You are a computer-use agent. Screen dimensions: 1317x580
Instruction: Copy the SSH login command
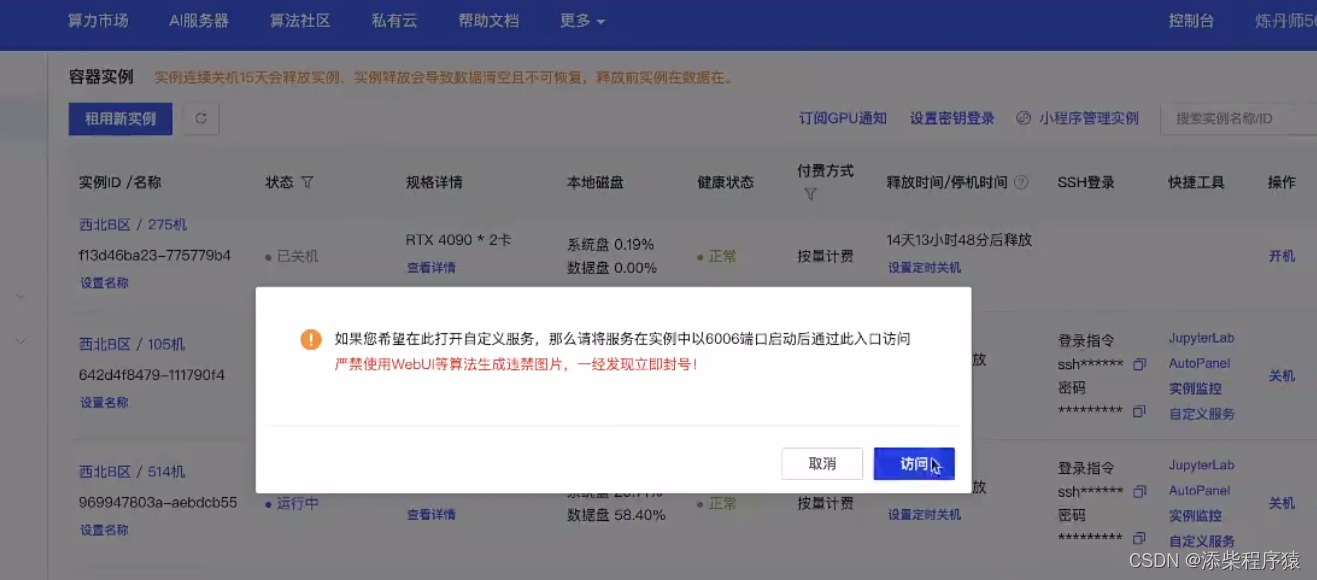click(x=1139, y=364)
